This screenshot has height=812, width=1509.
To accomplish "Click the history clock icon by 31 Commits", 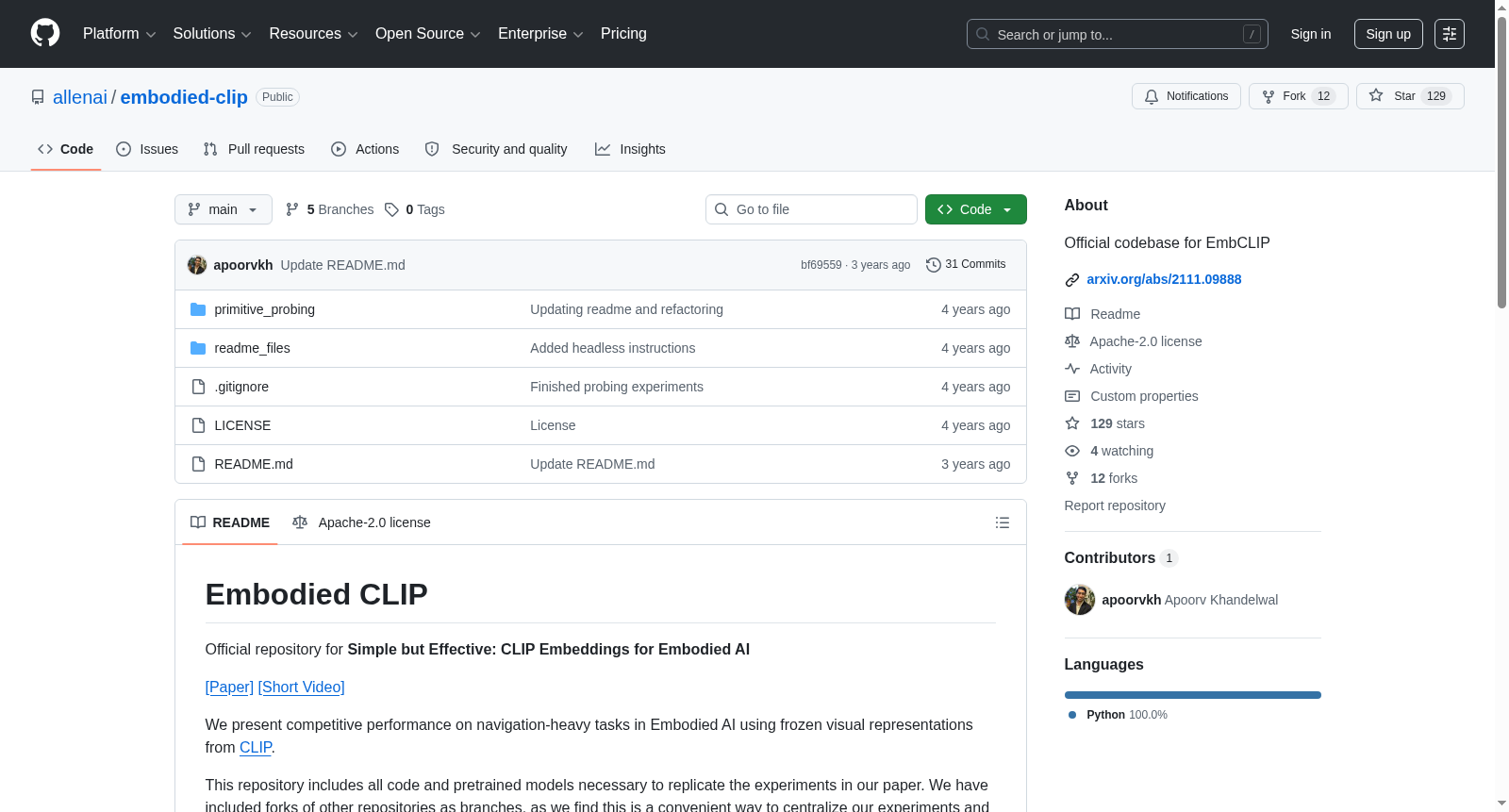I will (x=934, y=265).
